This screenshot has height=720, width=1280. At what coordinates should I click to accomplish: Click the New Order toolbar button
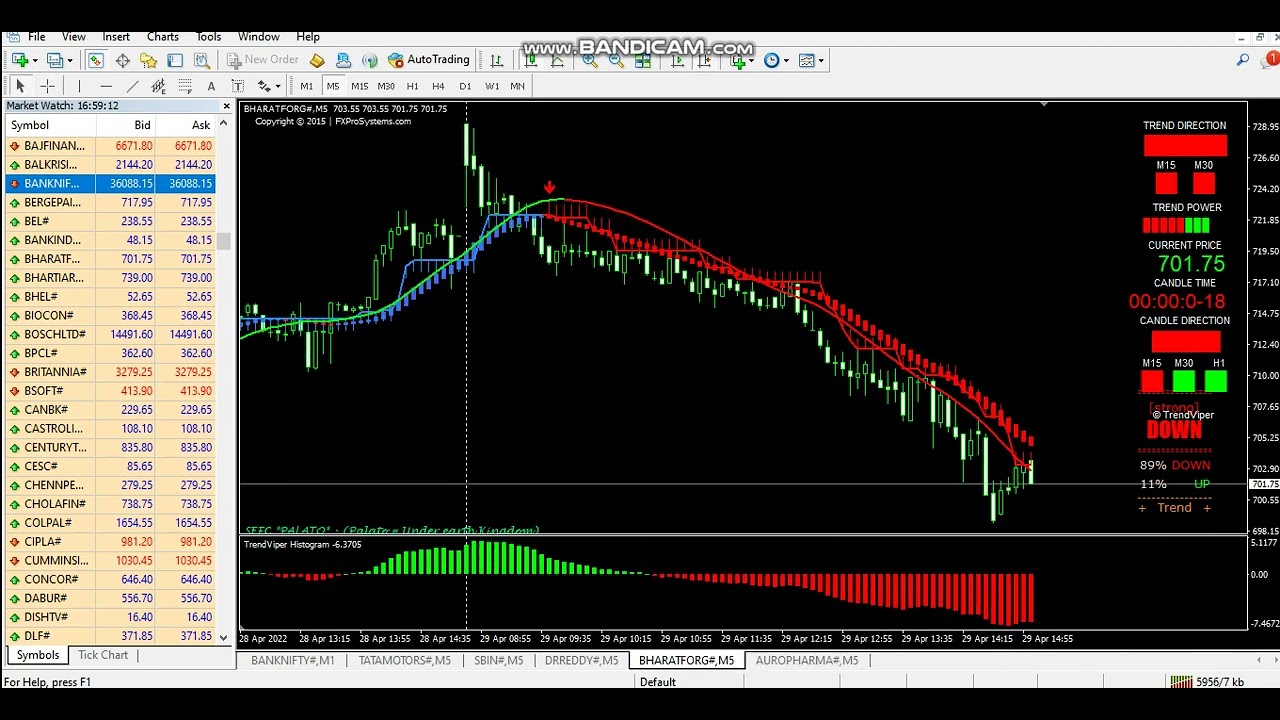tap(263, 60)
